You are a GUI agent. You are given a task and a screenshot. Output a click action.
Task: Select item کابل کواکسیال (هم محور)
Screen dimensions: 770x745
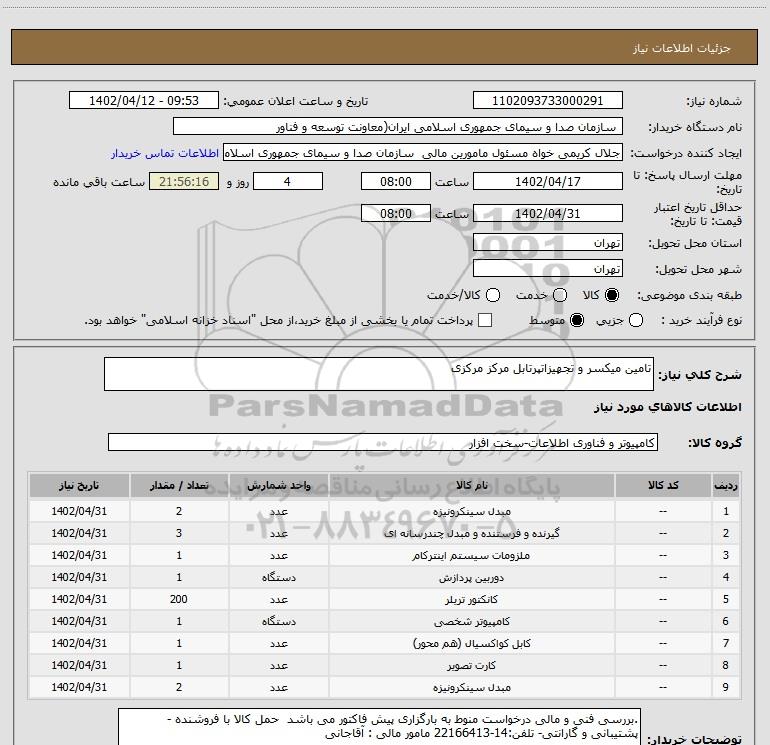(x=471, y=643)
